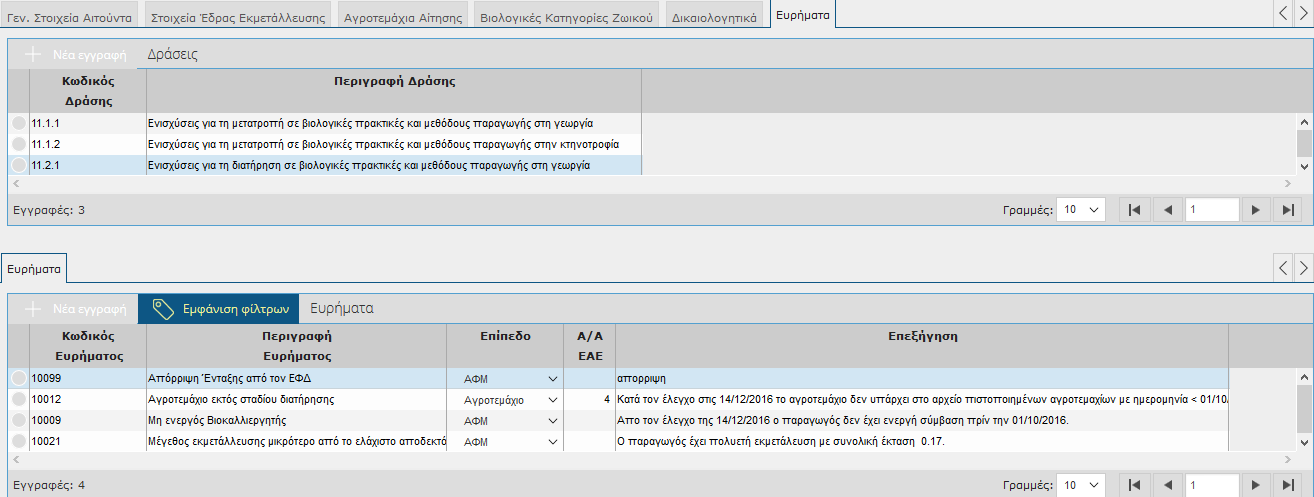Screen dimensions: 1314x497
Task: Click Δράσεις grid vertical scrollbar thumb
Action: (1304, 143)
